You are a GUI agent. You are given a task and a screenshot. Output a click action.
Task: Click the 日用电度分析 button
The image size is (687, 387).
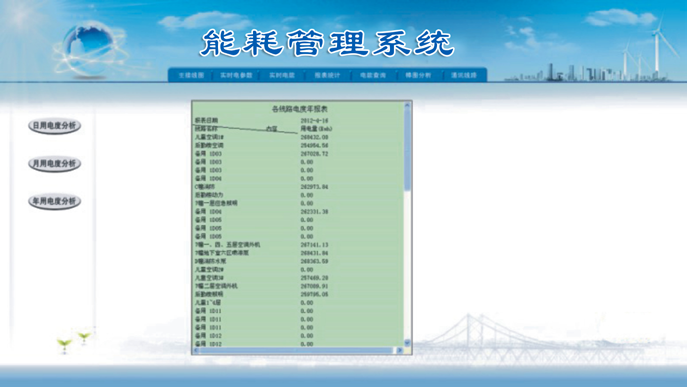point(55,126)
